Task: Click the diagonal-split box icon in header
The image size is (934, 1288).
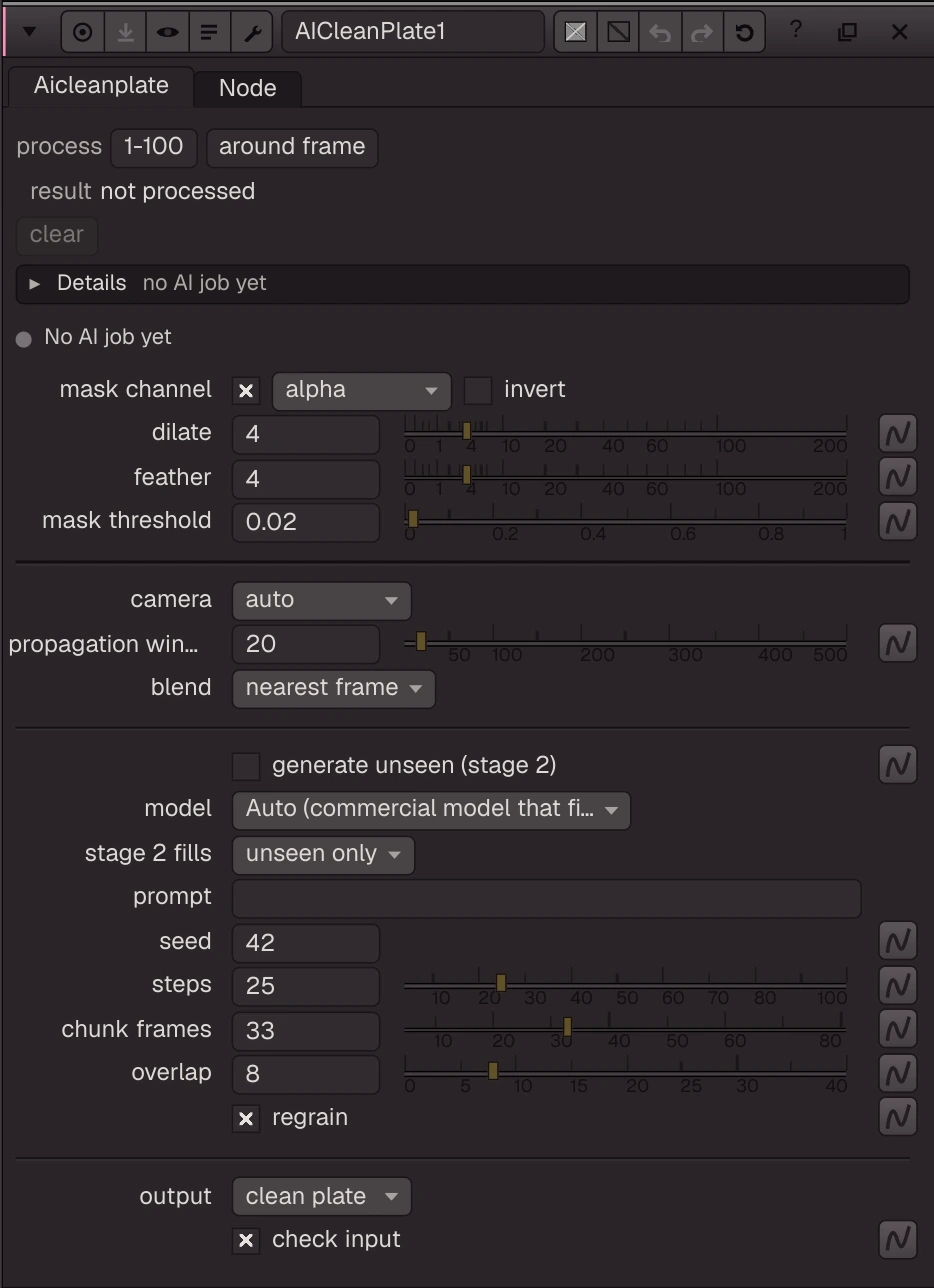Action: pos(618,32)
